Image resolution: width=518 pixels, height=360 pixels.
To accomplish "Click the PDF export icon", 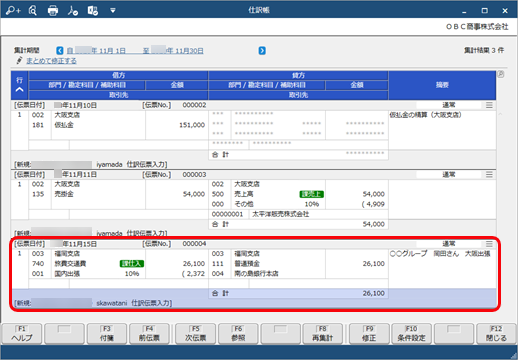I will click(x=73, y=10).
